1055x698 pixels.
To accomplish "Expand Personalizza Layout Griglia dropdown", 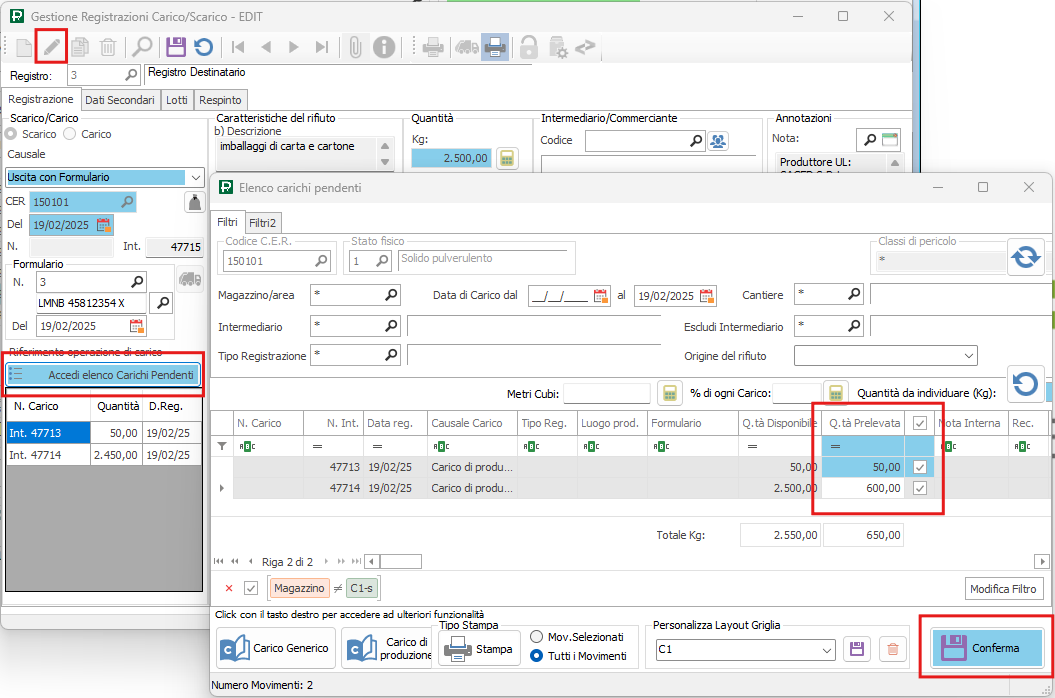I will coord(826,650).
